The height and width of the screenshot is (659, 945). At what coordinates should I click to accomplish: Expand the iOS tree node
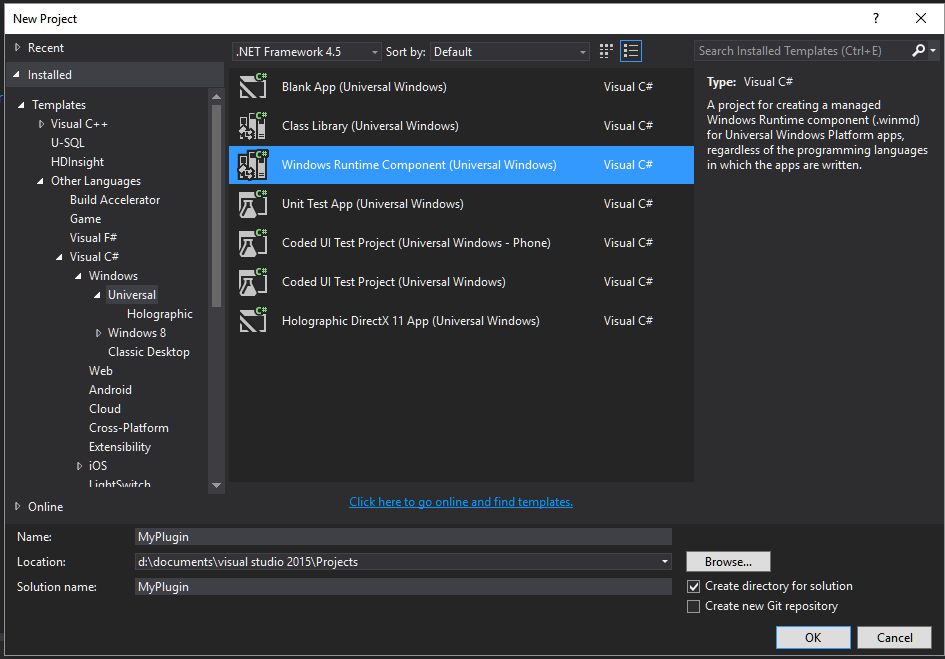[79, 465]
